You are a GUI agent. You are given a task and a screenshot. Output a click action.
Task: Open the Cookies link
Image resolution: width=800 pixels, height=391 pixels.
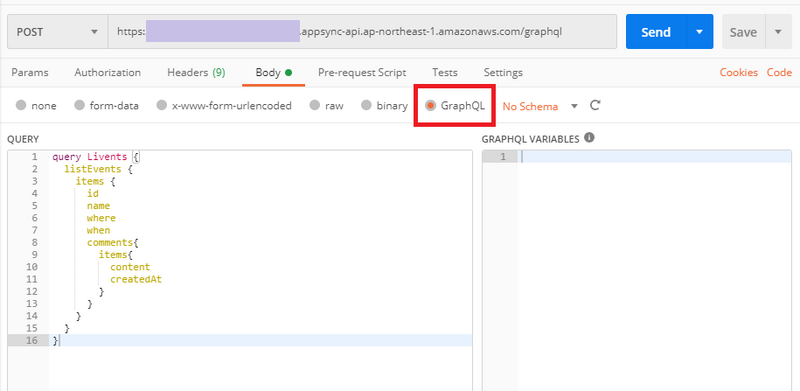point(739,72)
